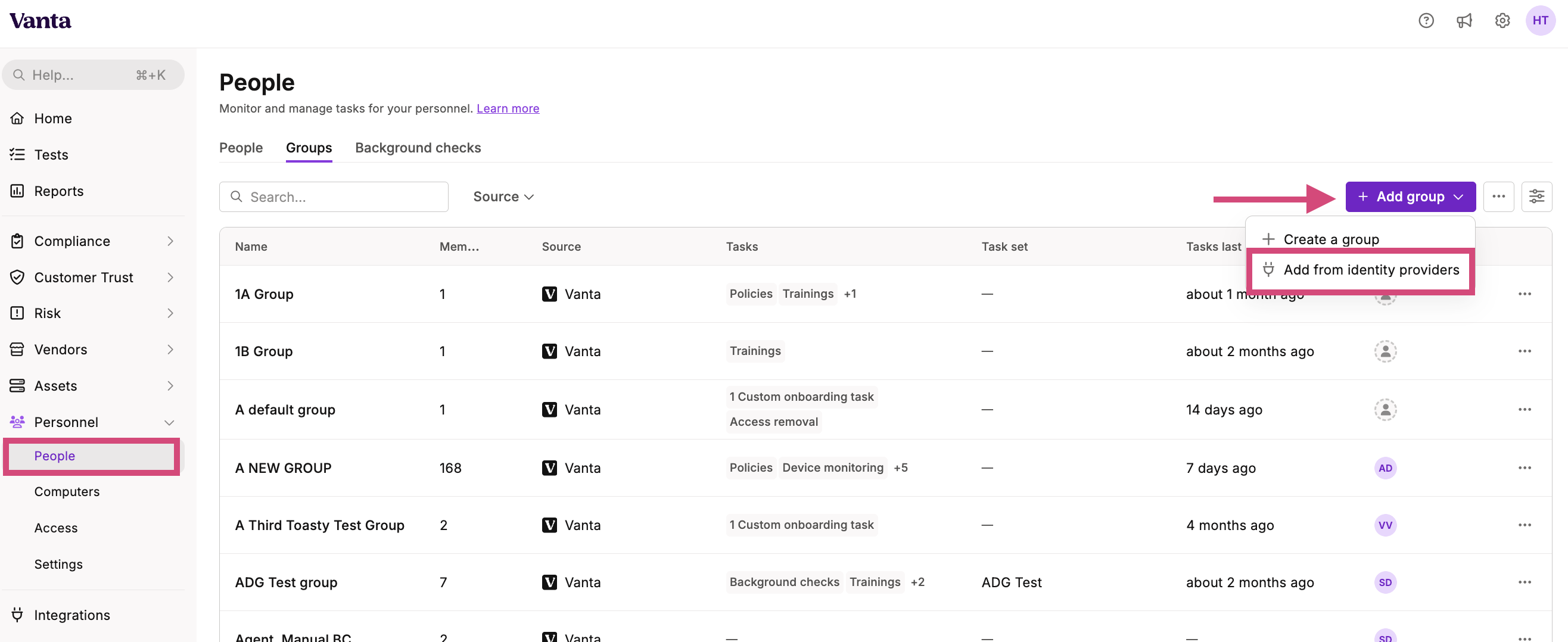
Task: Click the ADG Test task set cell
Action: coord(1011,582)
